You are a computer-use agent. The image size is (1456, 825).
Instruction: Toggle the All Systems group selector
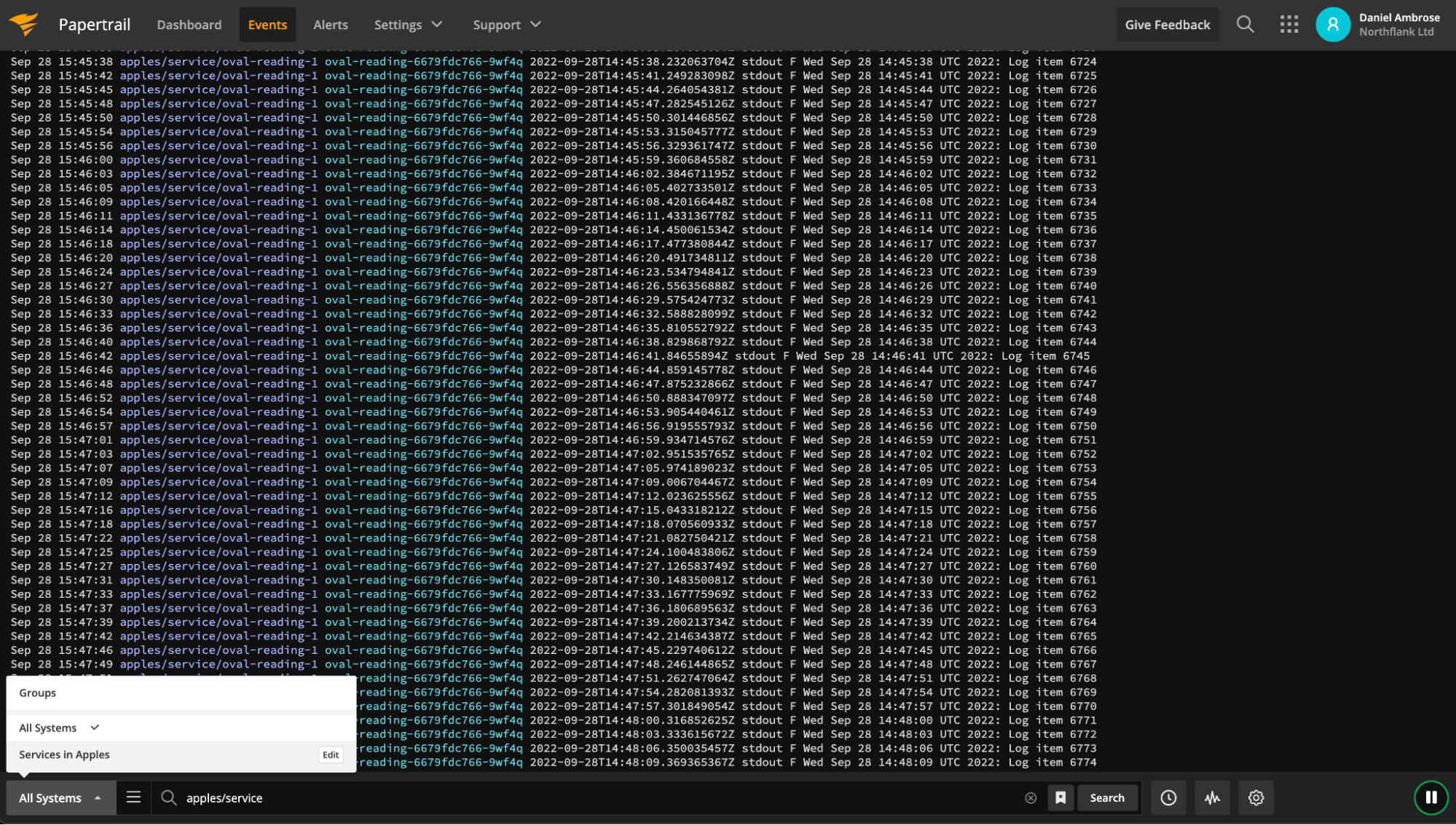(x=60, y=798)
